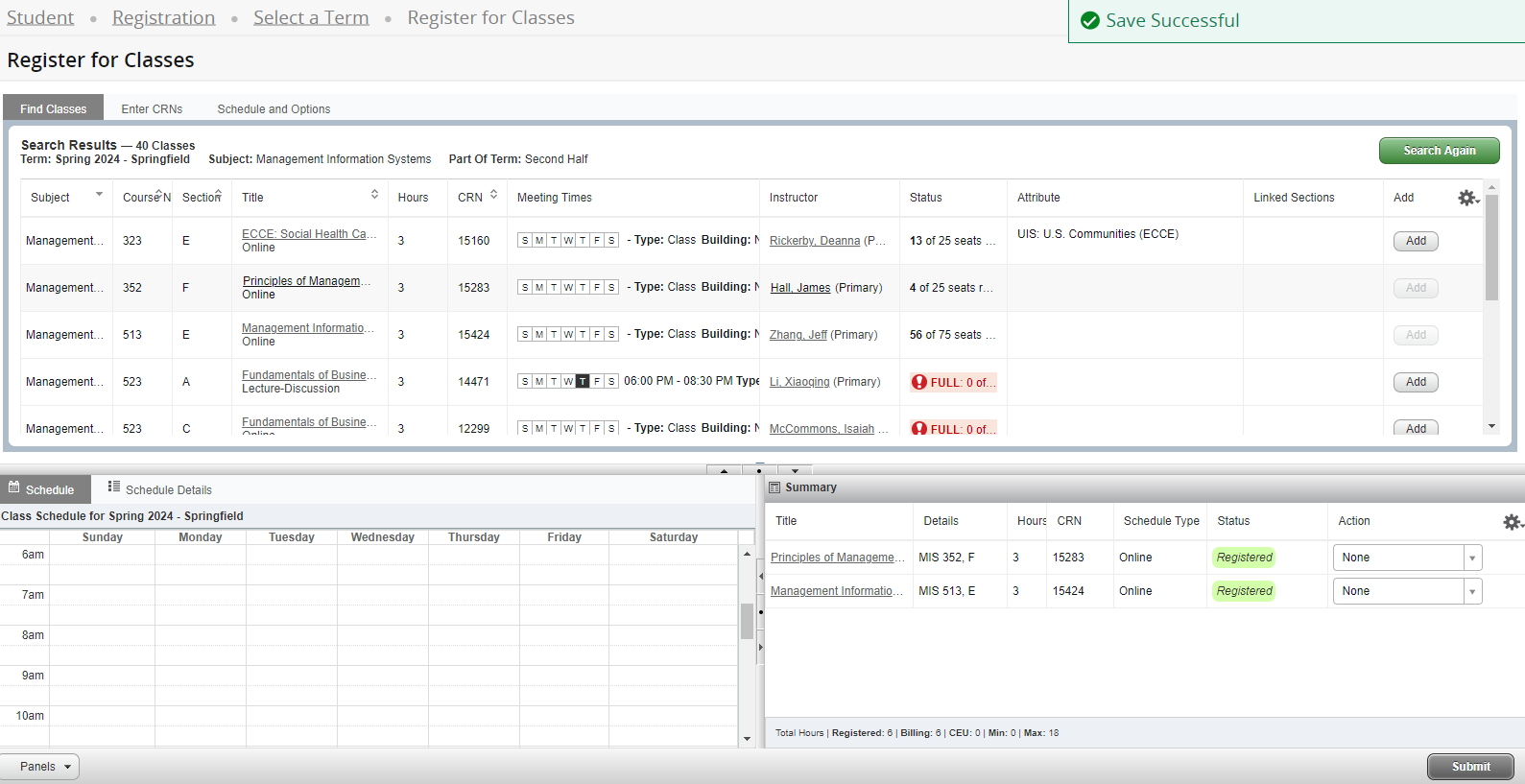Click the center dot panel reset button

(x=759, y=470)
